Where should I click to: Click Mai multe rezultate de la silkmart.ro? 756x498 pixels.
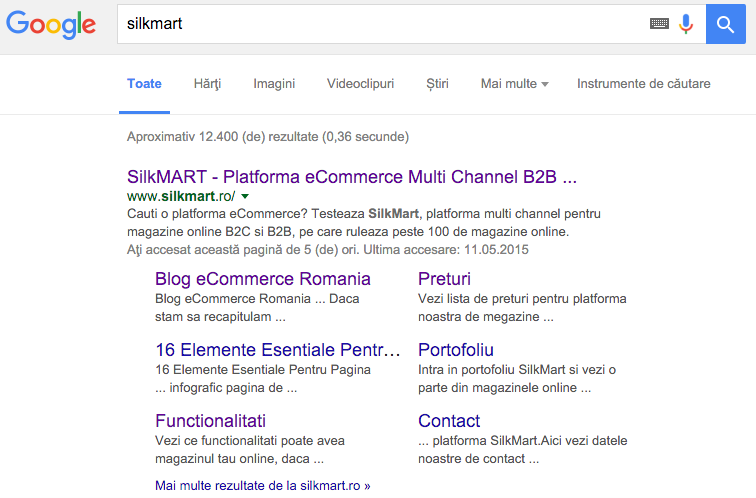coord(262,485)
